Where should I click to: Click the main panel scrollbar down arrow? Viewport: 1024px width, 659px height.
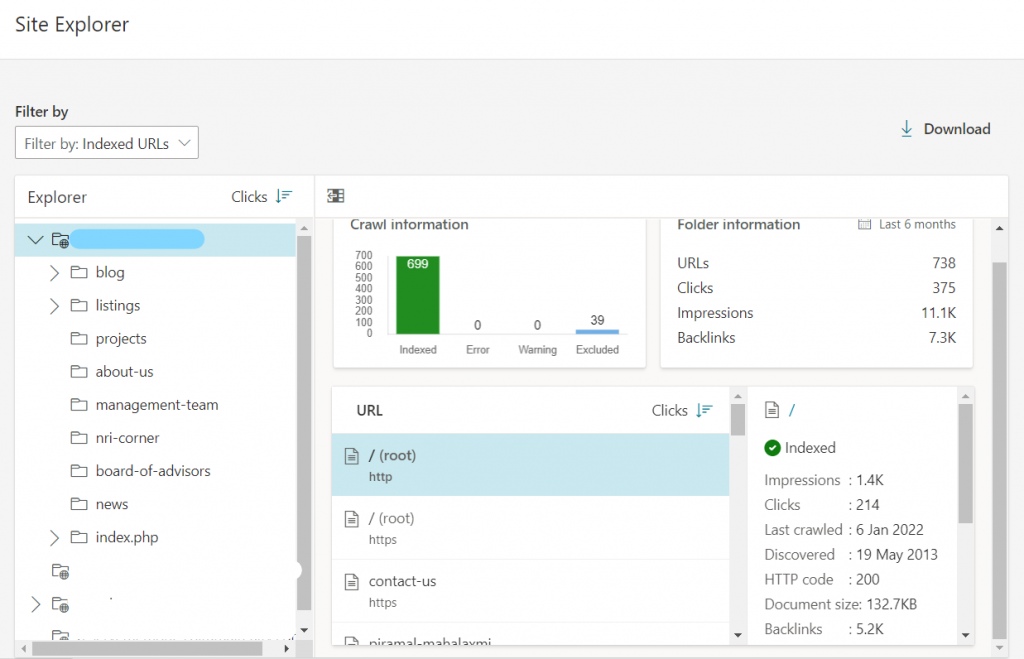[999, 648]
